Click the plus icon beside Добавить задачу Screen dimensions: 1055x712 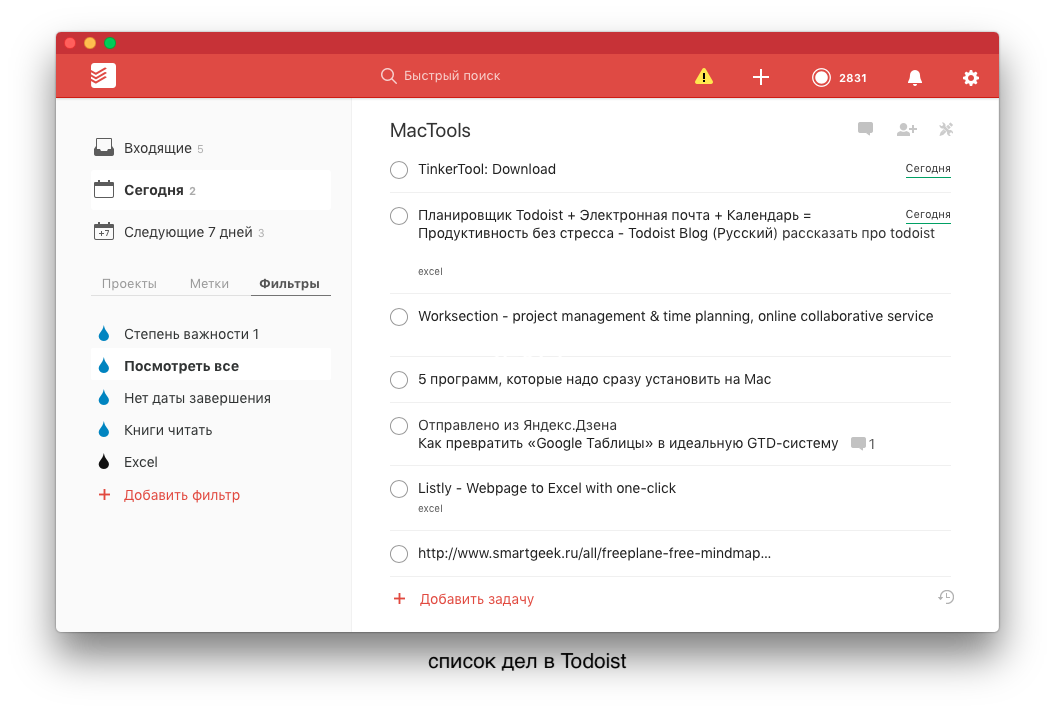(399, 598)
